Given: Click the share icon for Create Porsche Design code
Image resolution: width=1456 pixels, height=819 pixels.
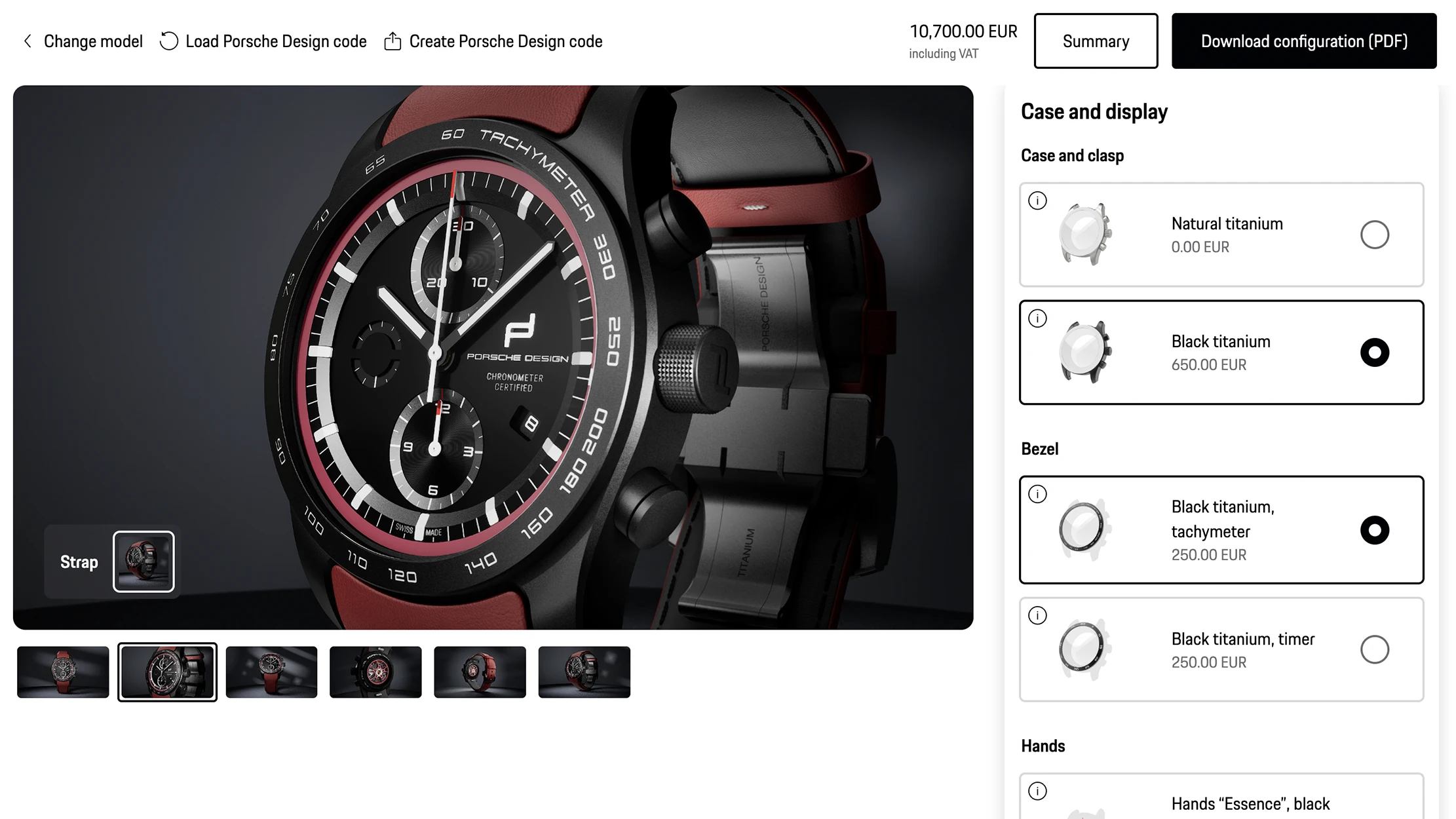Looking at the screenshot, I should pyautogui.click(x=393, y=41).
